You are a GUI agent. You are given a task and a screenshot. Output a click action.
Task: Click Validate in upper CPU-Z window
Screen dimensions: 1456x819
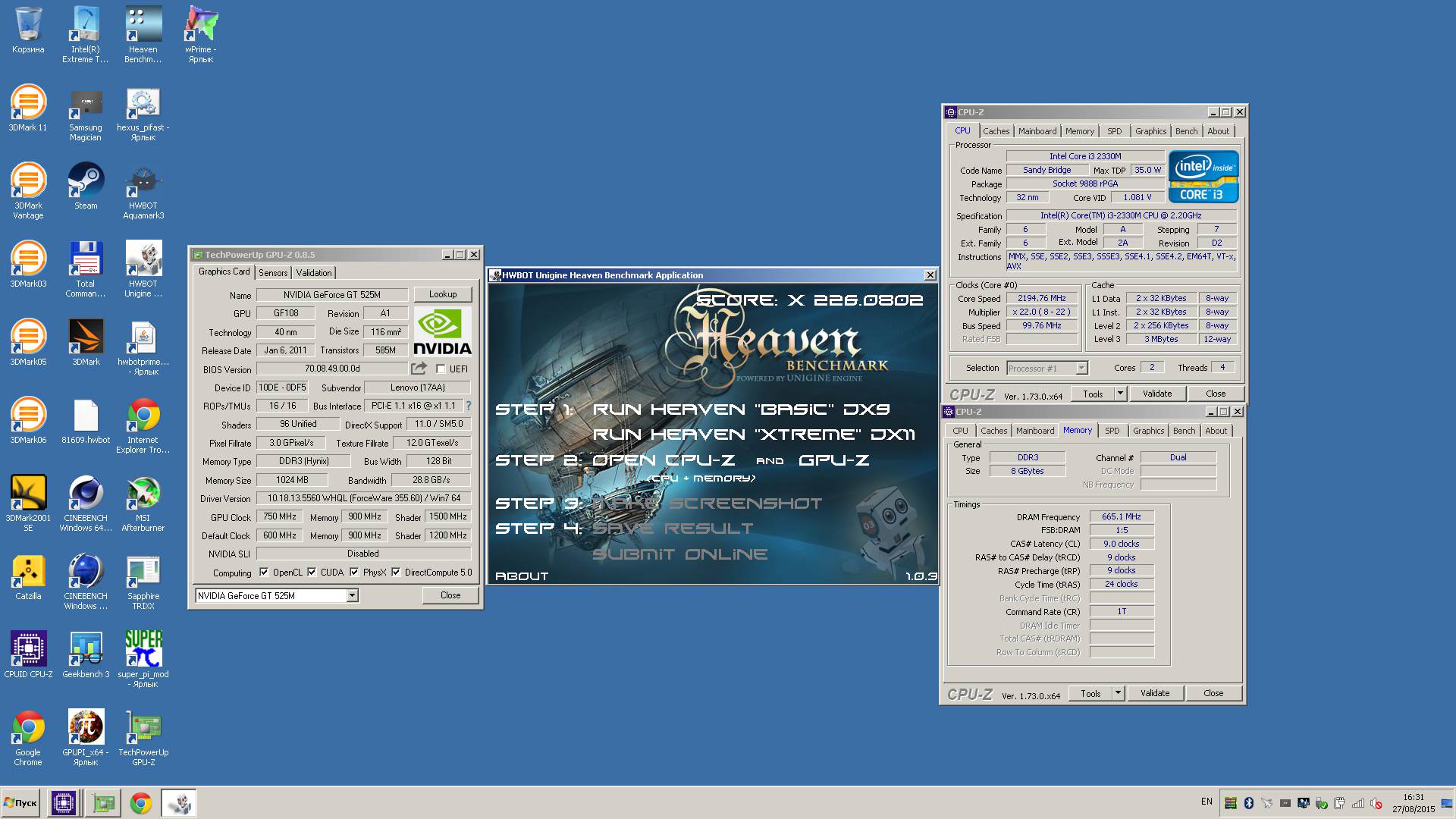(x=1157, y=394)
